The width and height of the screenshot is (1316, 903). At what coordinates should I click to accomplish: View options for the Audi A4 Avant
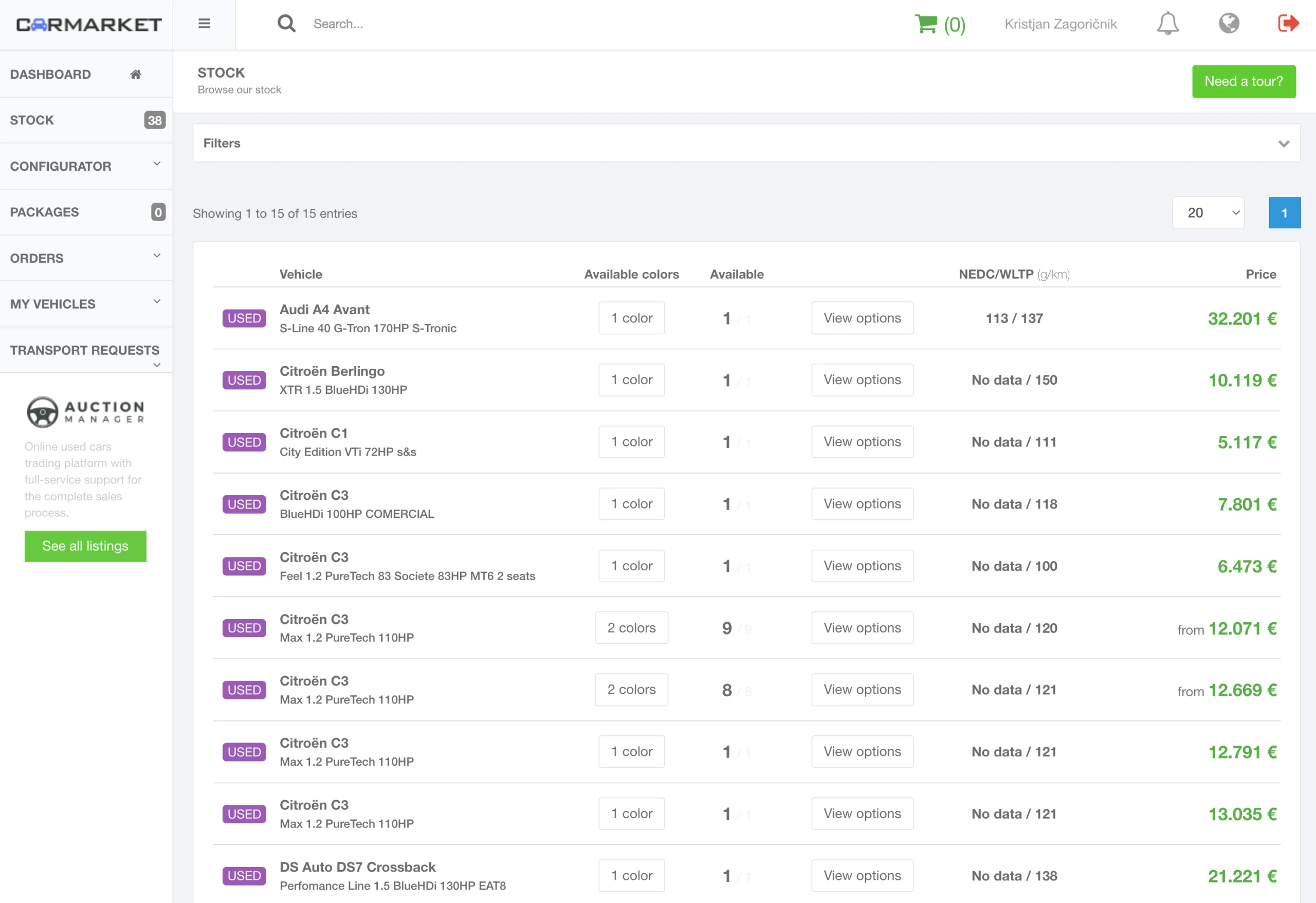(861, 318)
